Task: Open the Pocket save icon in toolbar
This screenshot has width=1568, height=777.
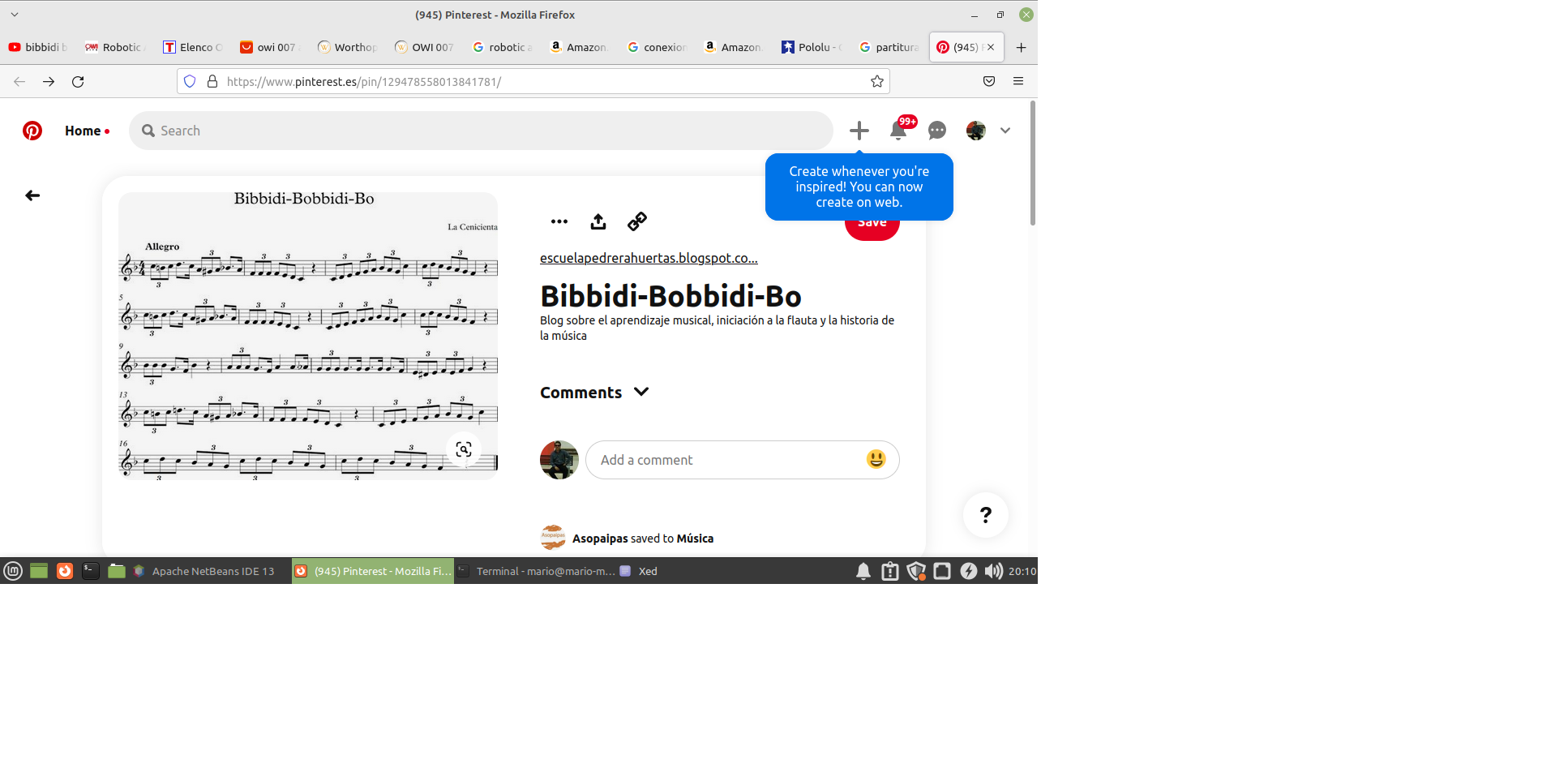Action: click(989, 81)
